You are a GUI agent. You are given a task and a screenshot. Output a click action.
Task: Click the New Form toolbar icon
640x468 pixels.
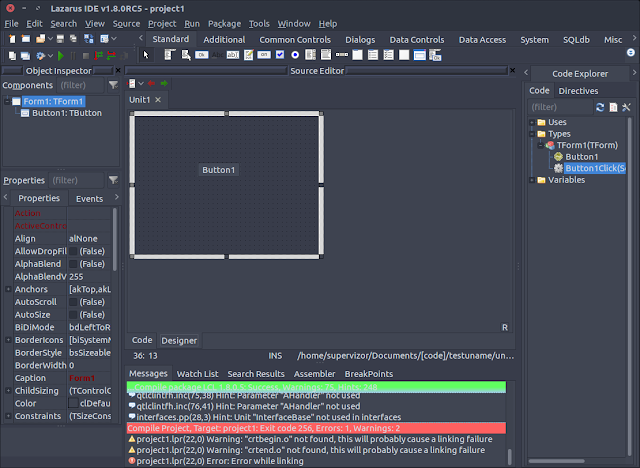click(26, 39)
